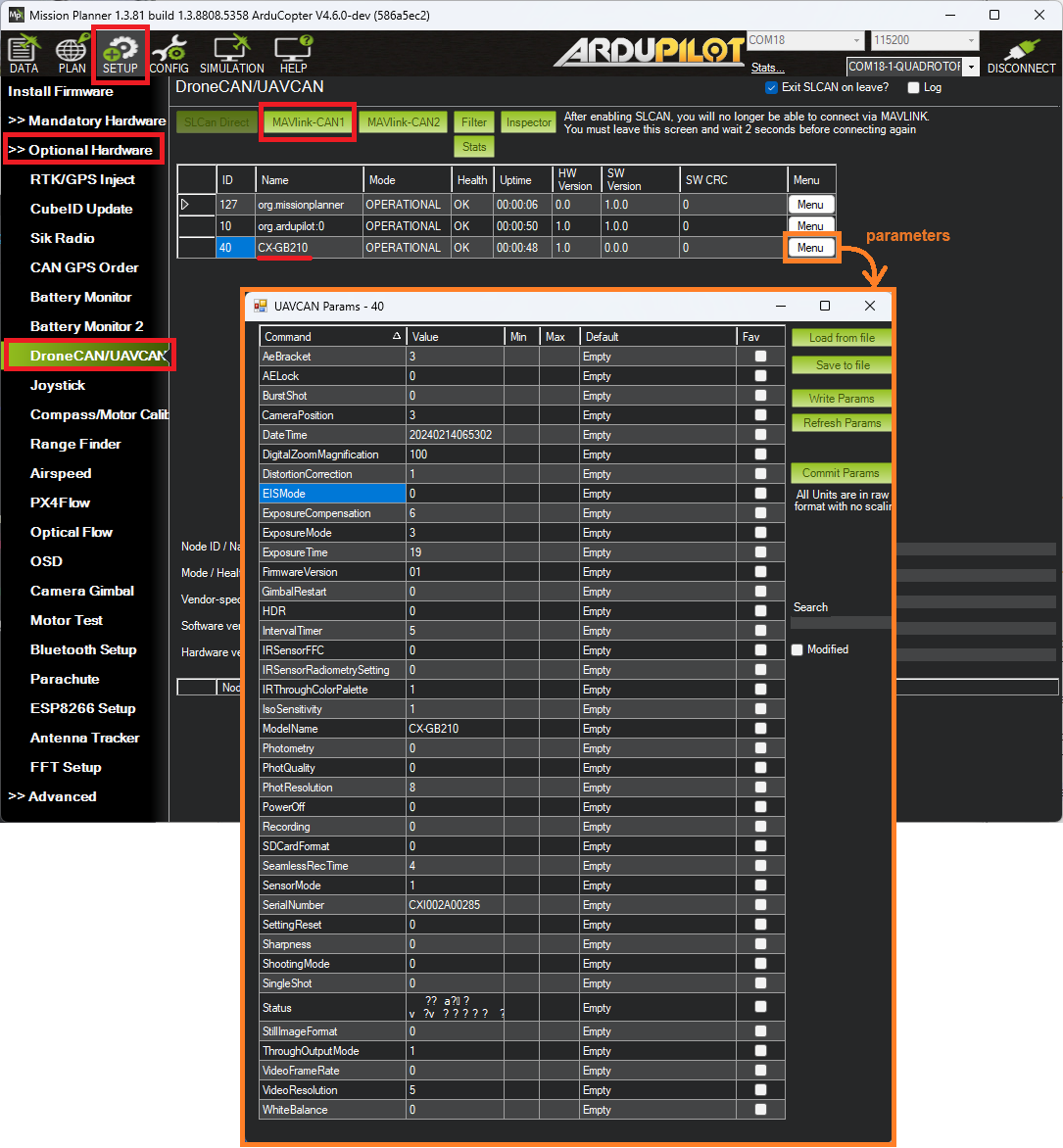This screenshot has height=1148, width=1063.
Task: Open the Camera Gimbal setup page
Action: (82, 591)
